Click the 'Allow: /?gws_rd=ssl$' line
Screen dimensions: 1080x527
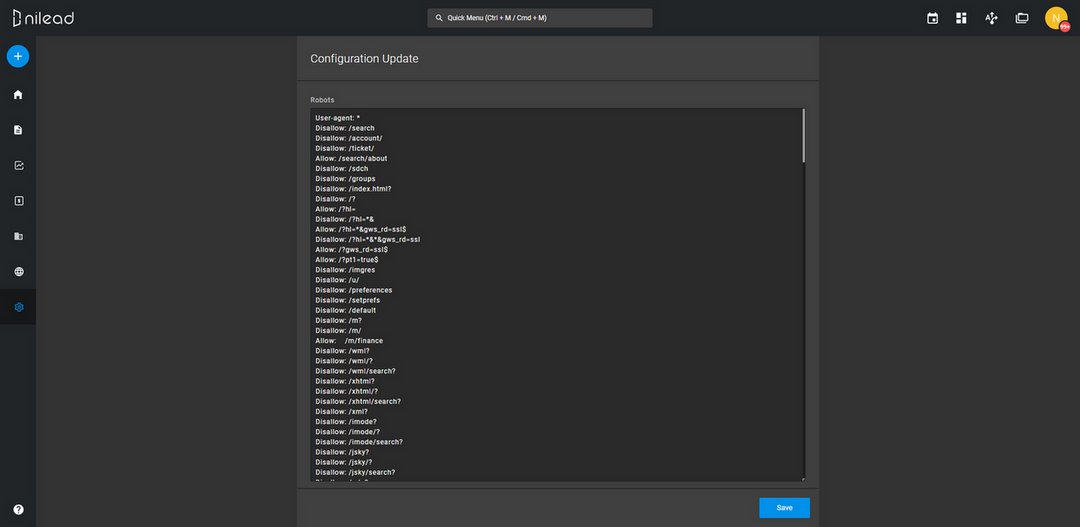pyautogui.click(x=351, y=249)
